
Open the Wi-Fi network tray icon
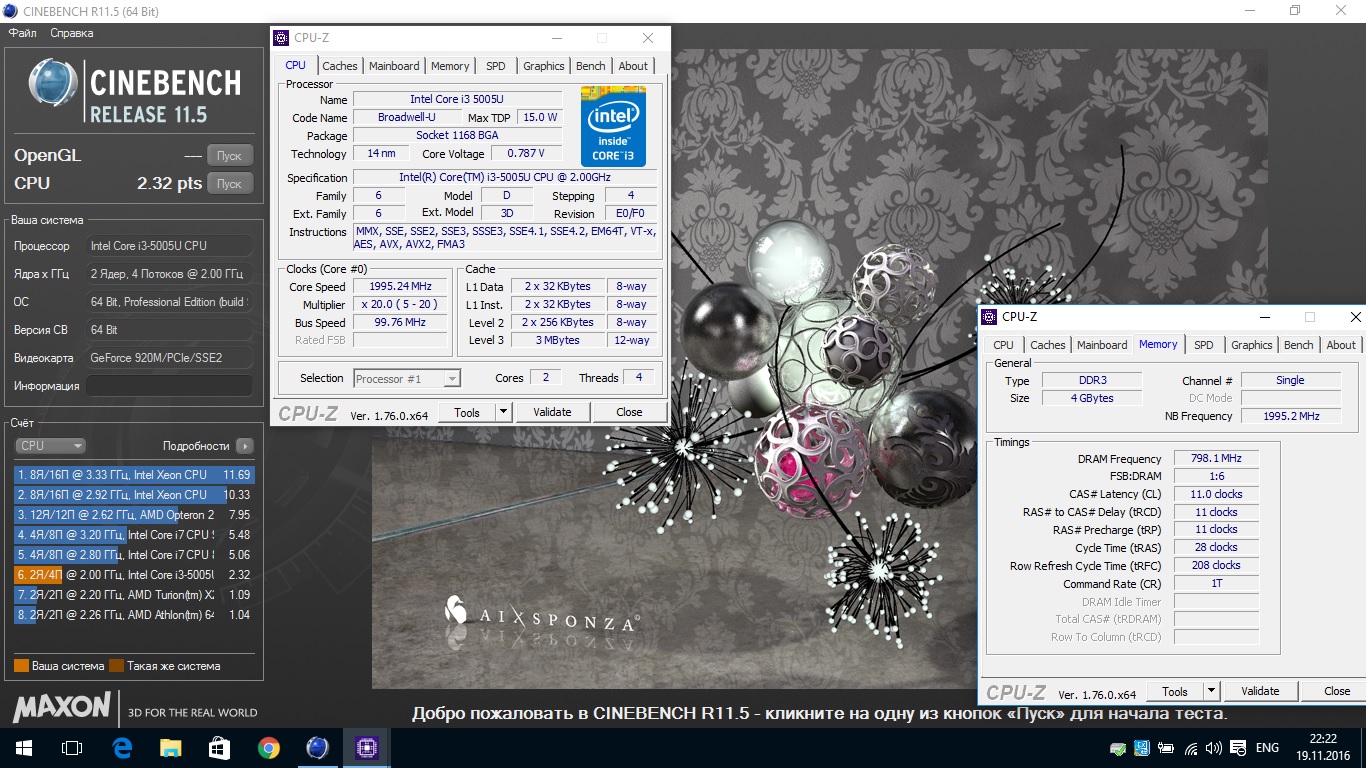1190,748
